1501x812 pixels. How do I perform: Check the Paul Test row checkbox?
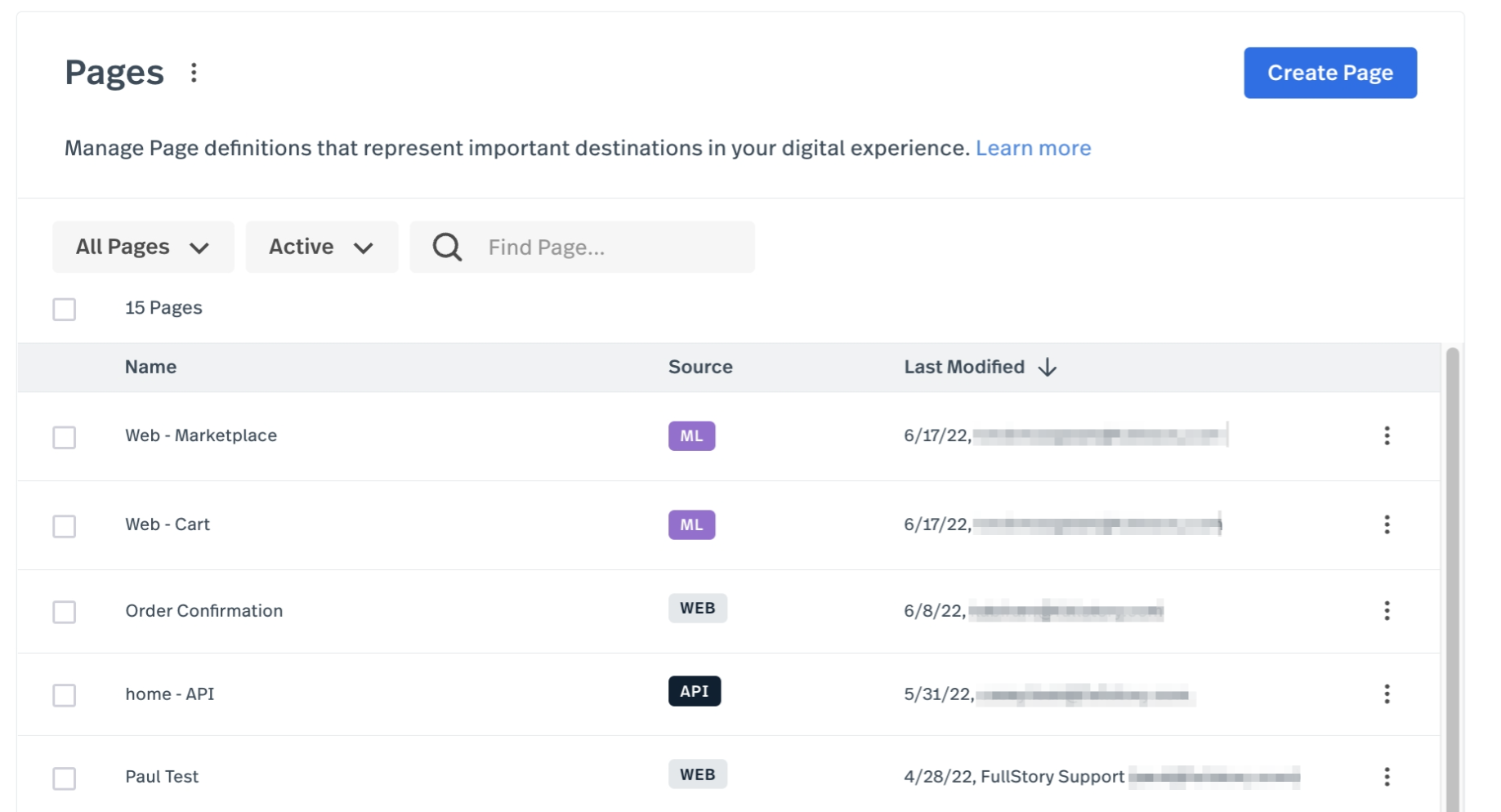point(65,779)
